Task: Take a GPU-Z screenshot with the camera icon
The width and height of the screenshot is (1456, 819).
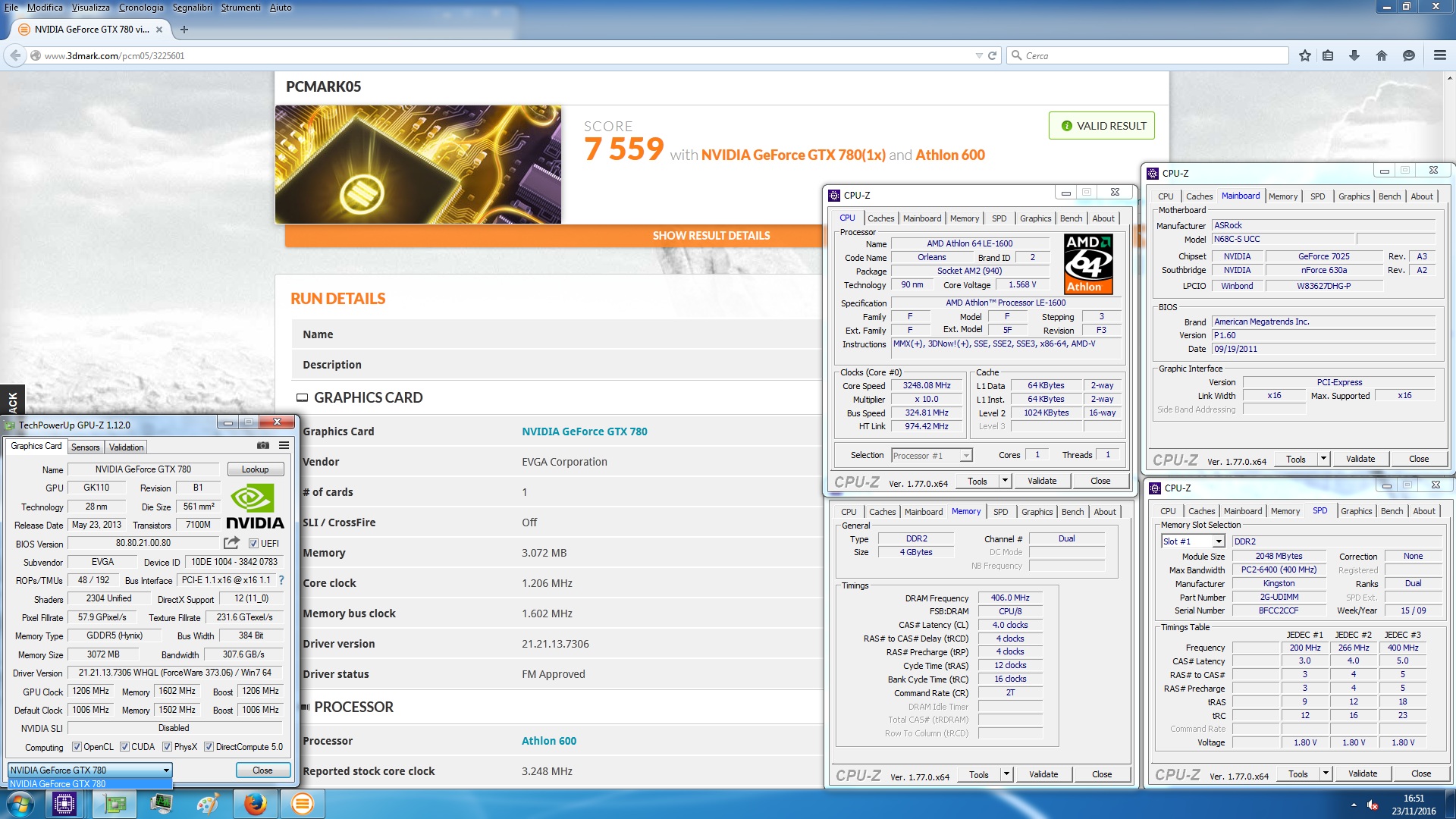Action: [263, 446]
